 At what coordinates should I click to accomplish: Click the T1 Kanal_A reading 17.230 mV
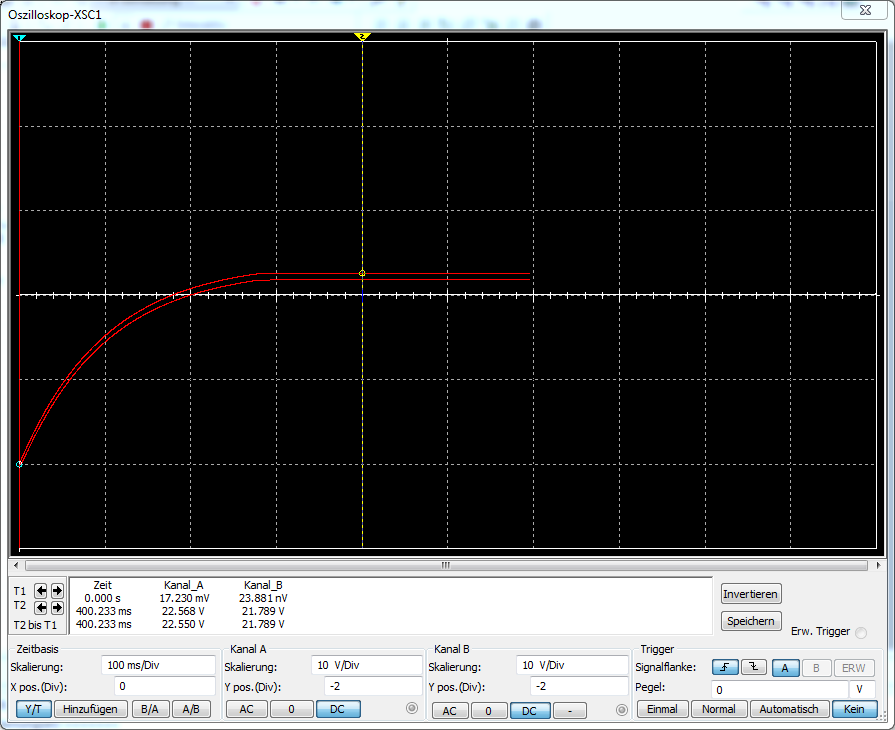point(184,598)
